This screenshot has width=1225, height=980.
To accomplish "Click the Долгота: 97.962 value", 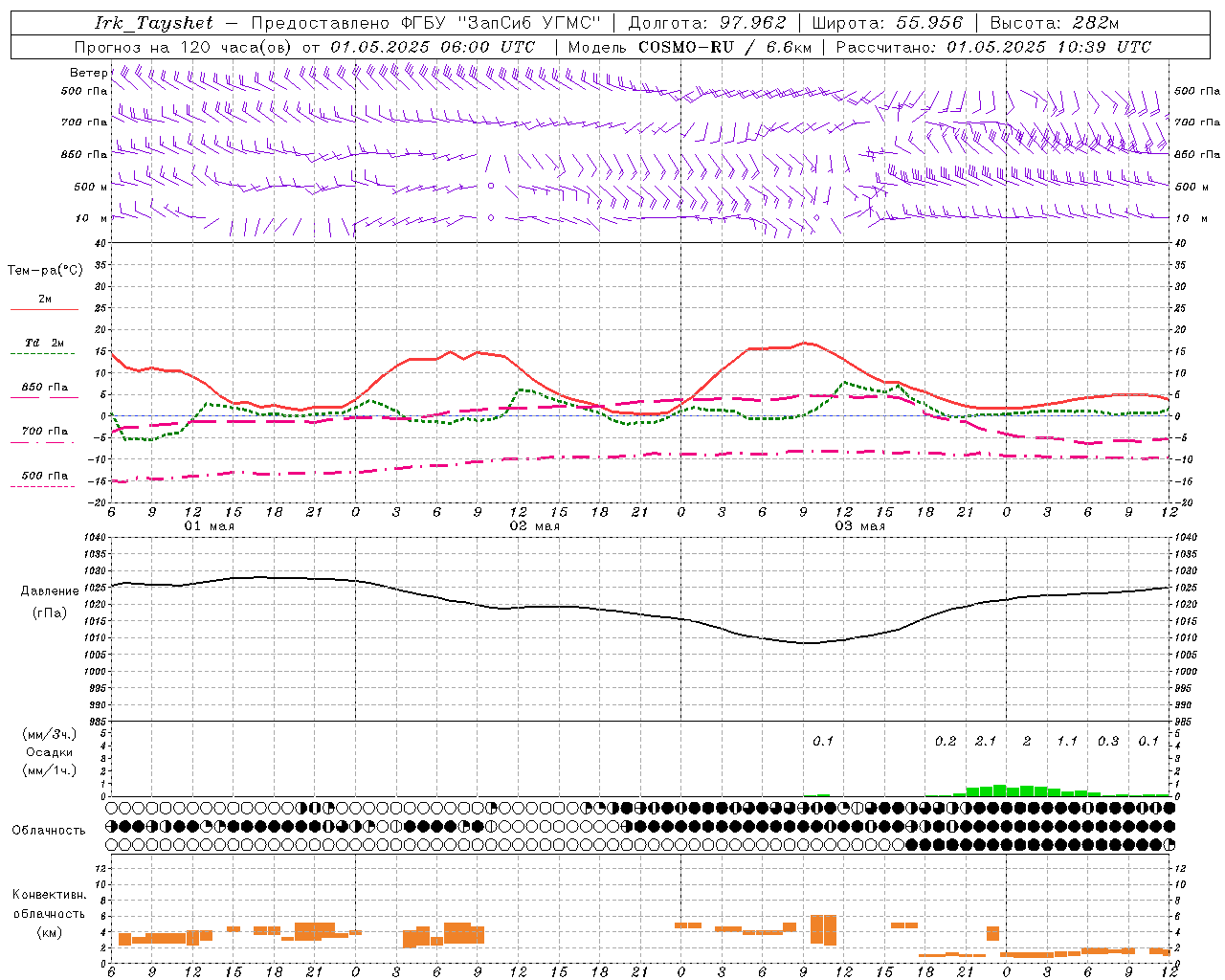I will (x=706, y=23).
